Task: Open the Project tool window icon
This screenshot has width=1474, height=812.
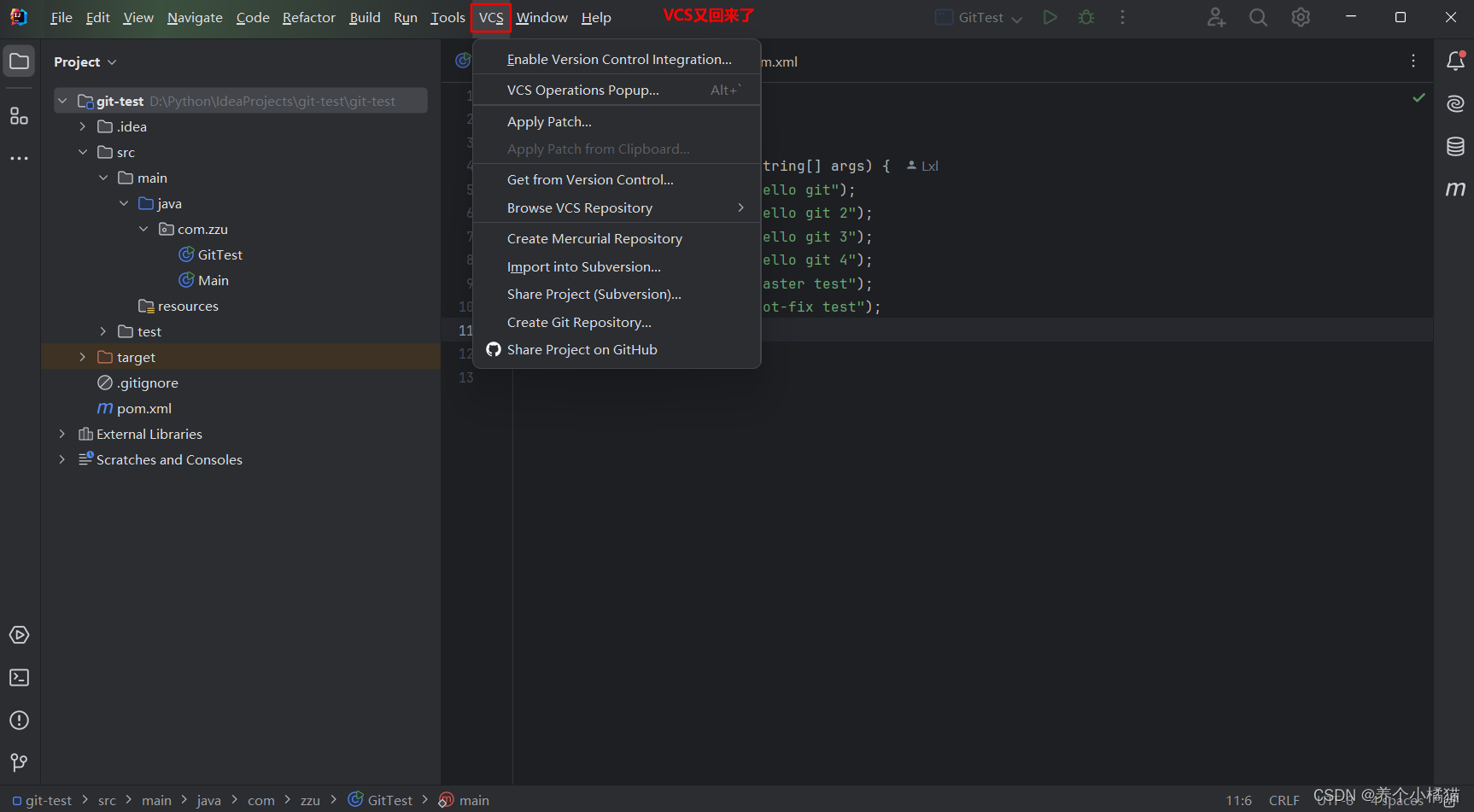Action: tap(19, 61)
